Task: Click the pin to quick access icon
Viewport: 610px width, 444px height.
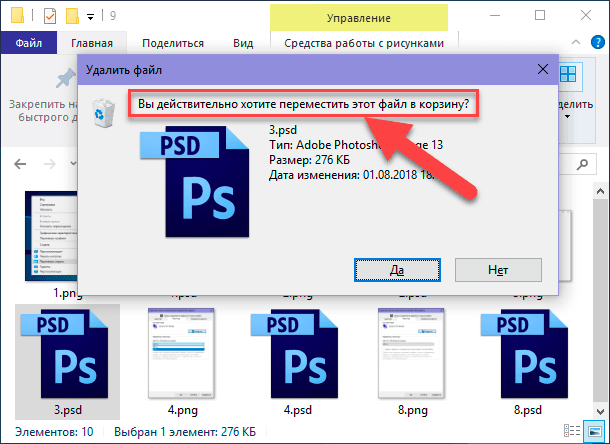Action: tap(64, 78)
